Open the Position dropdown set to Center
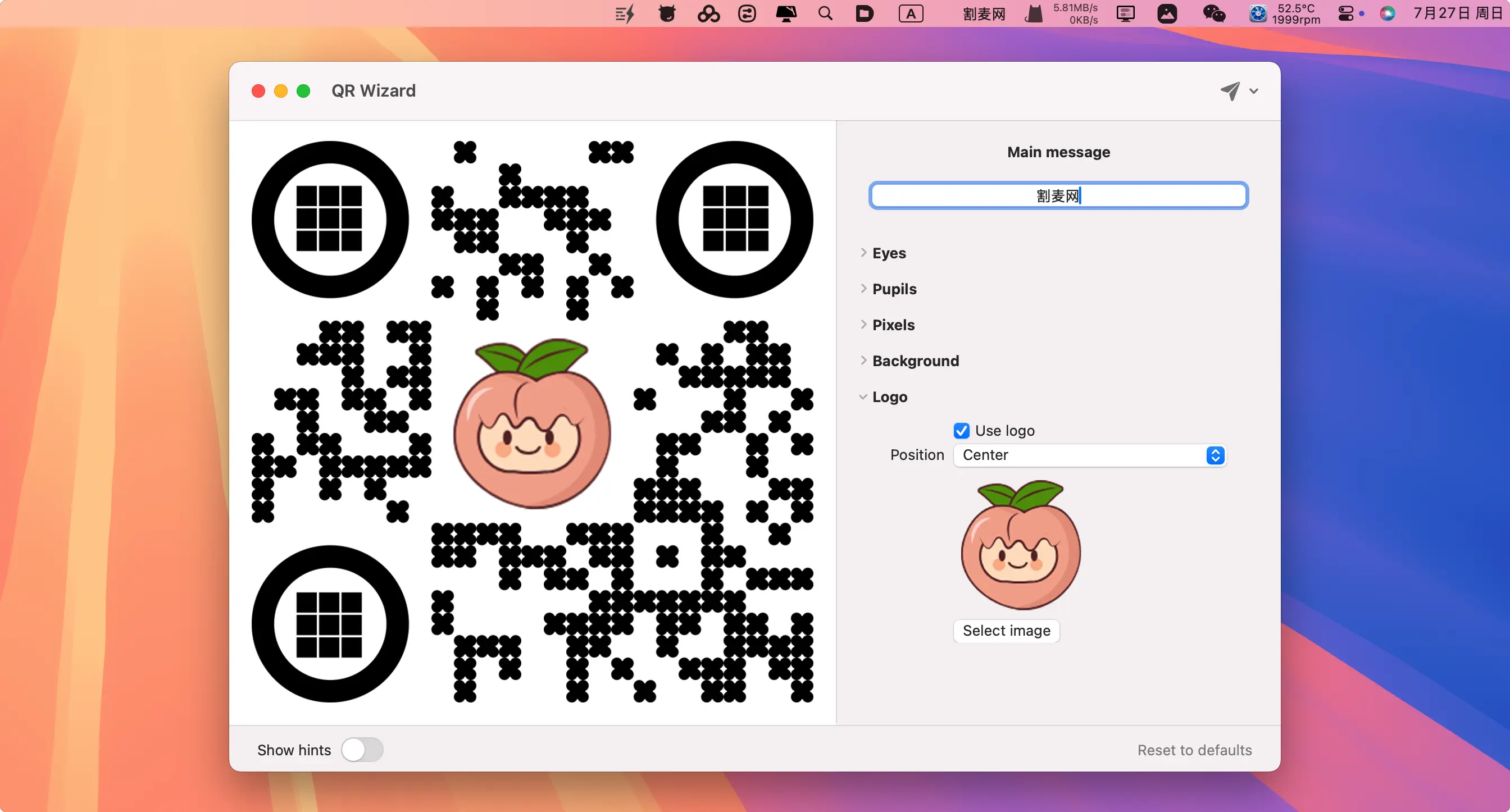 [x=1090, y=455]
